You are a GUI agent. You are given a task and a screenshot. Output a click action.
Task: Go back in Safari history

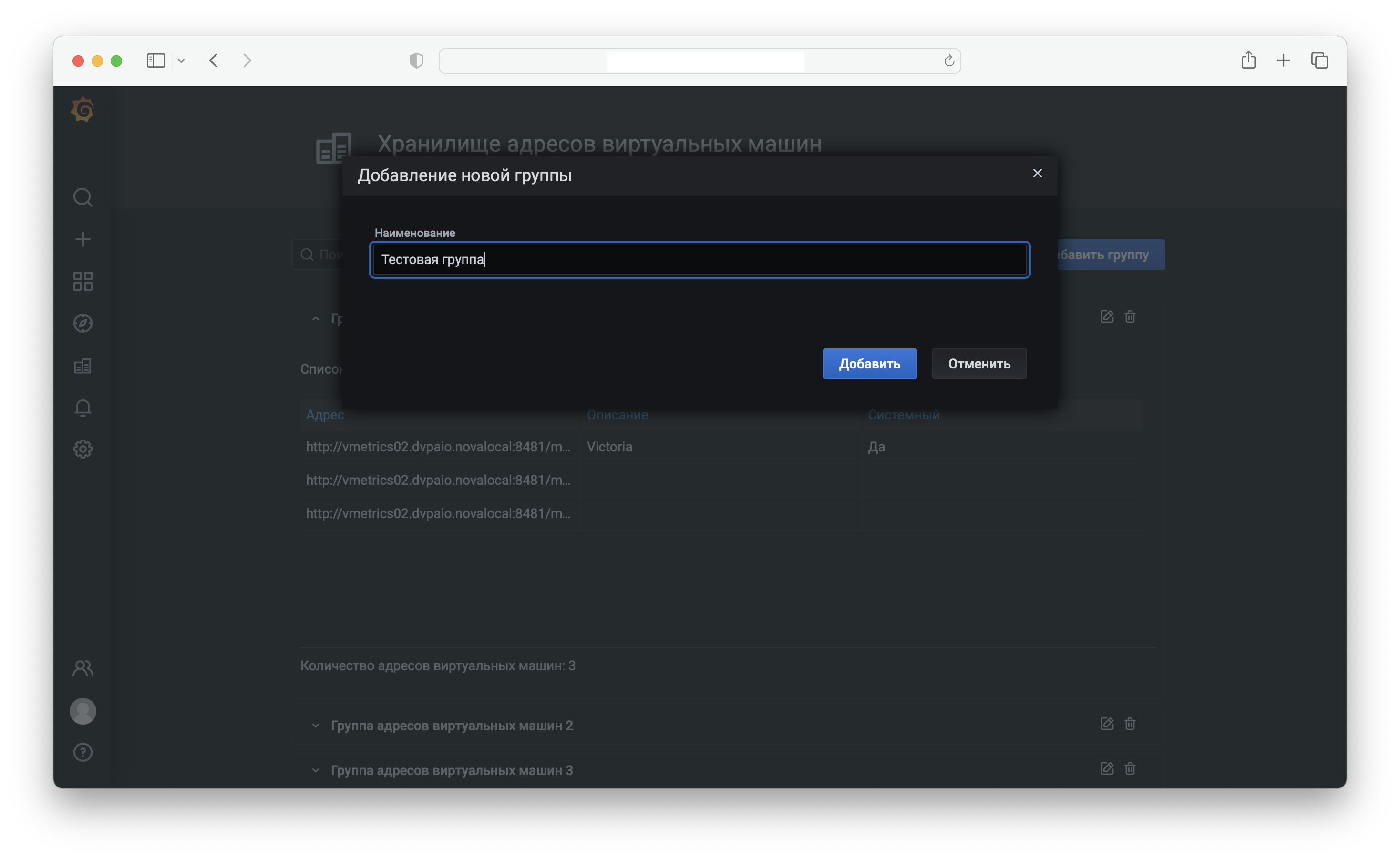point(214,60)
